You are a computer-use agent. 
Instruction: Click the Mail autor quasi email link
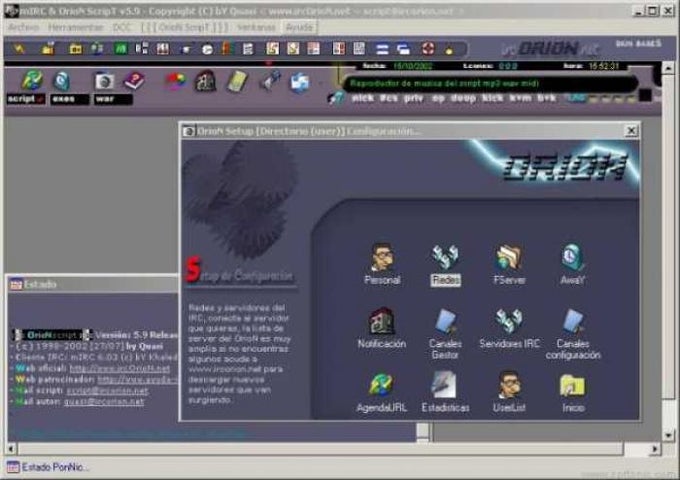pos(104,402)
